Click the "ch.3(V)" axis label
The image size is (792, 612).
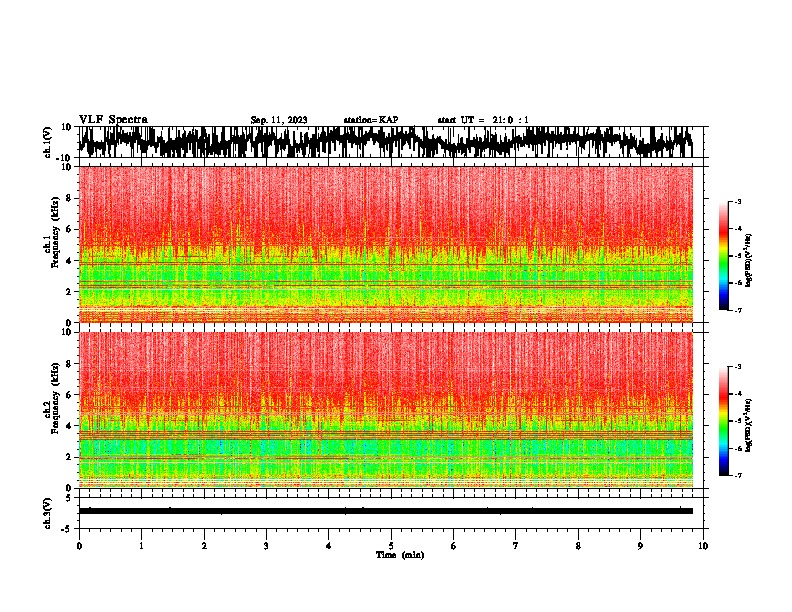tap(48, 513)
